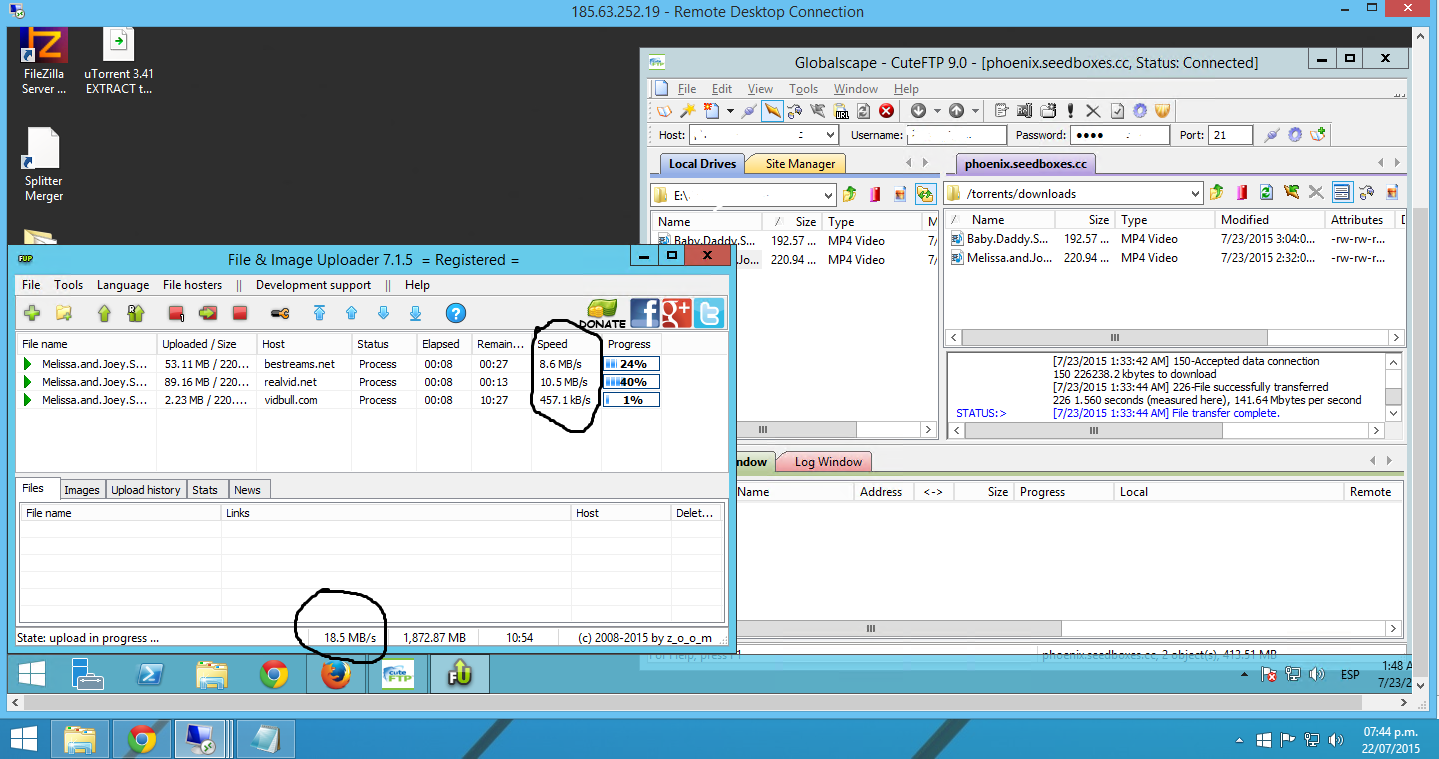
Task: Click the red stop transfer icon in CuteFTP
Action: [885, 111]
